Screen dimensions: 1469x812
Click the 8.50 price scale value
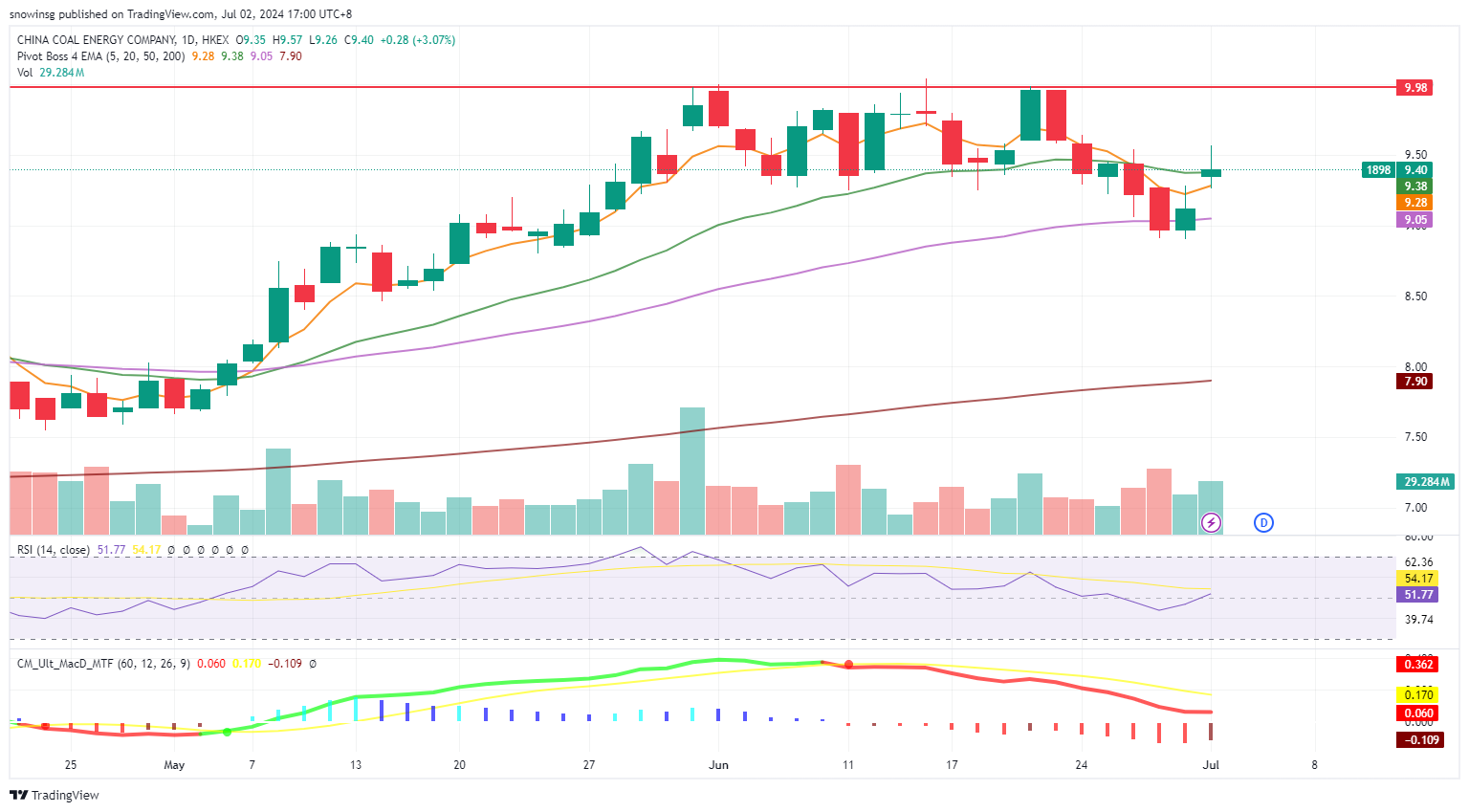tap(1415, 296)
